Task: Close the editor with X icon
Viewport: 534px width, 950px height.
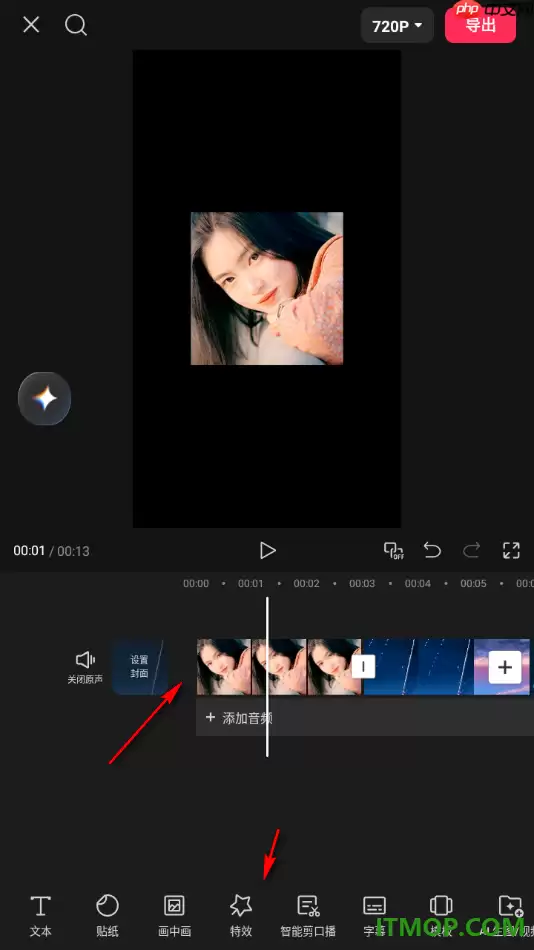Action: (x=31, y=25)
